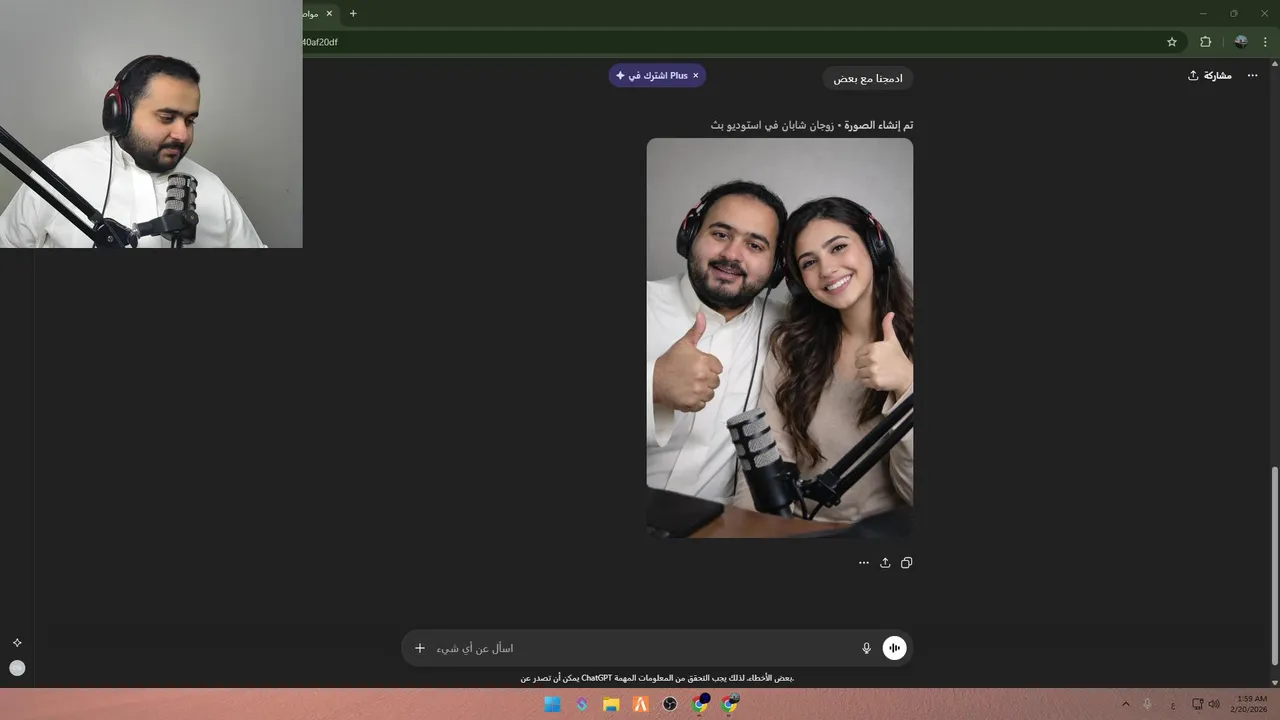Open the network tray icon
This screenshot has width=1280, height=720.
[1198, 704]
